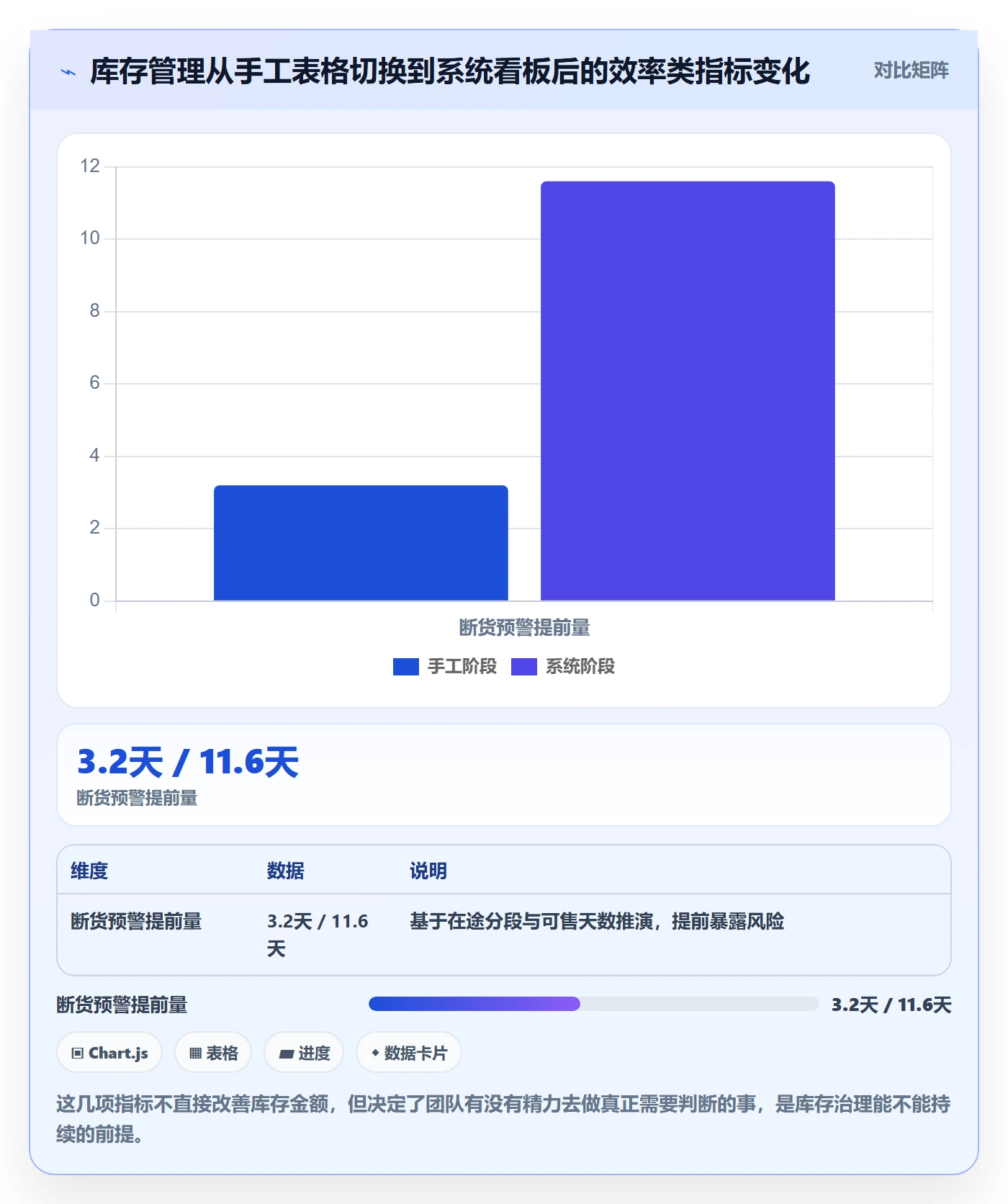The image size is (1008, 1204).
Task: Click the diamond icon in 数据卡片 chip
Action: [x=375, y=1053]
